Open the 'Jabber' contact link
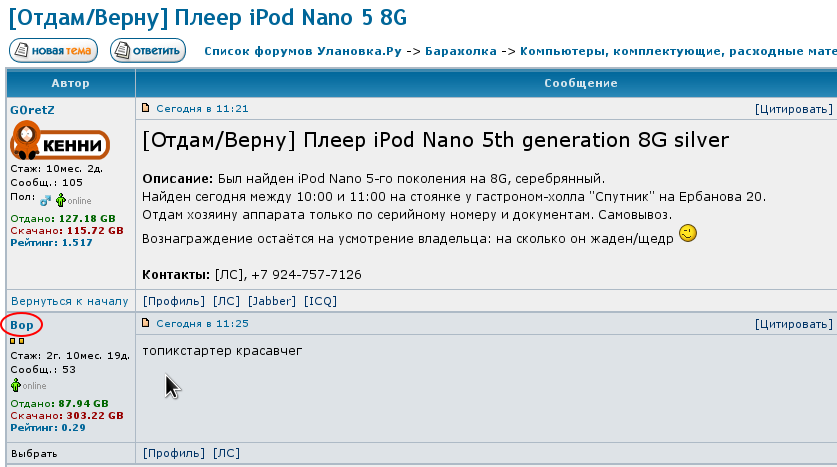837x467 pixels. click(x=272, y=301)
